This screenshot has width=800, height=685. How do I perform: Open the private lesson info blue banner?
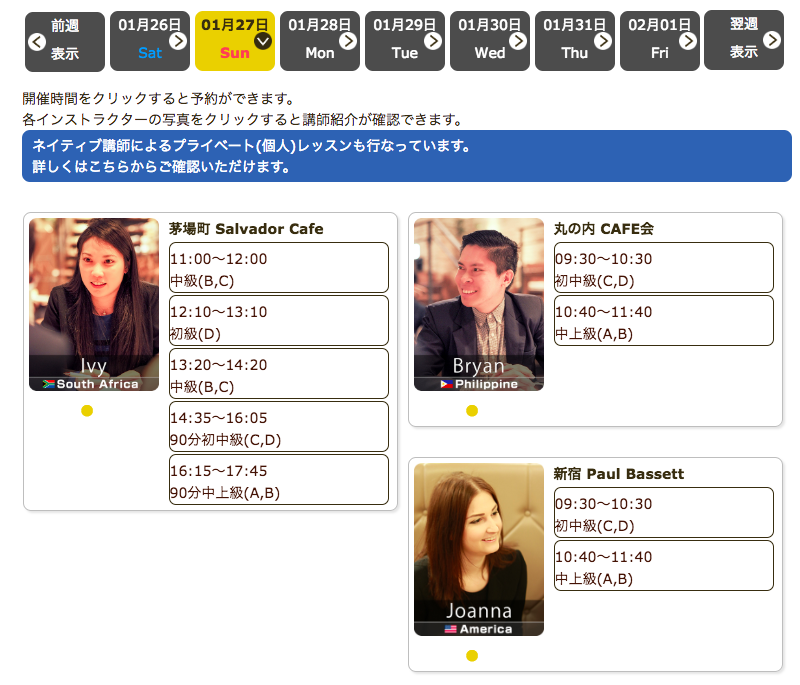point(406,156)
